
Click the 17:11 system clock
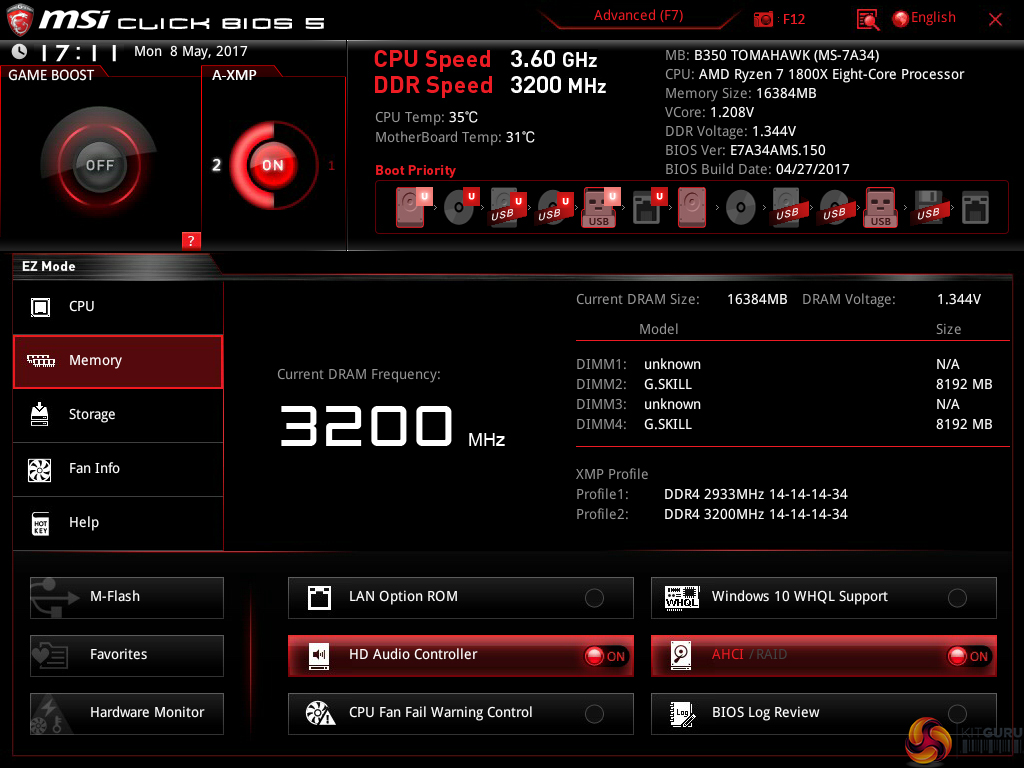coord(78,52)
